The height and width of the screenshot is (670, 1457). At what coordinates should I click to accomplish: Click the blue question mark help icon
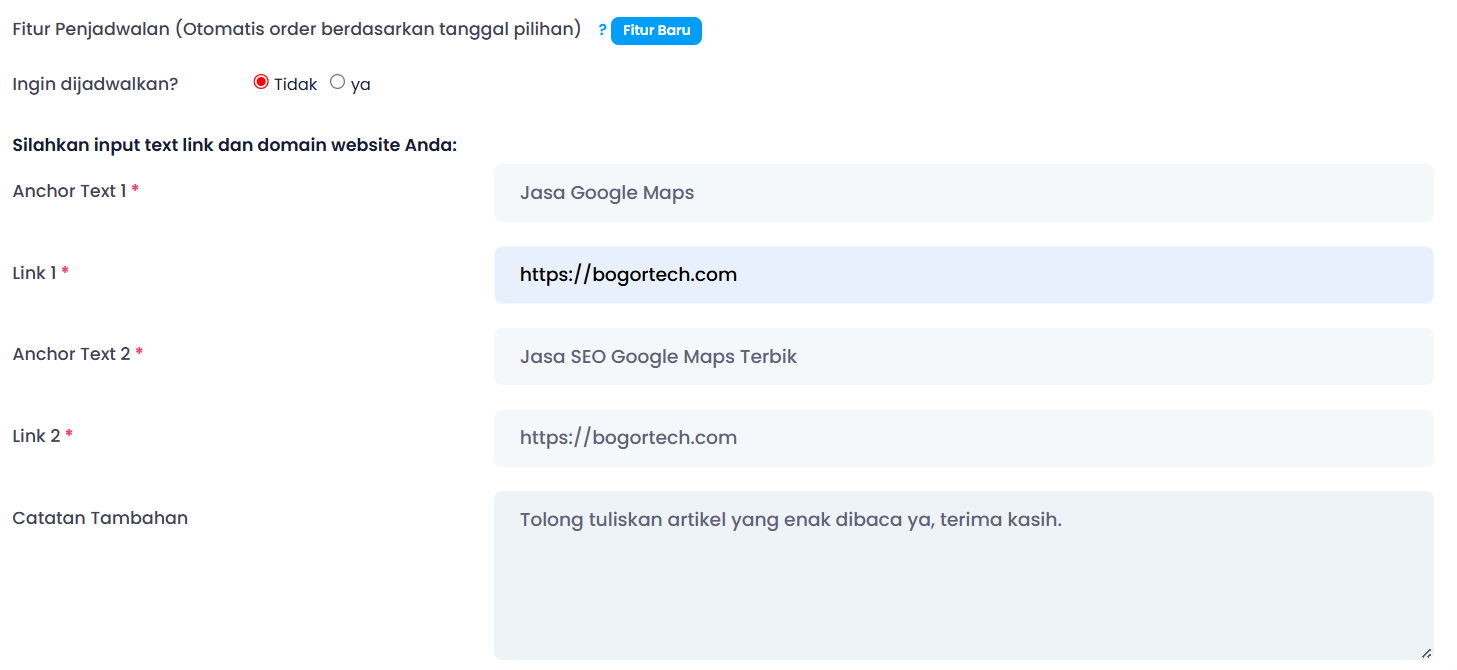click(x=602, y=31)
